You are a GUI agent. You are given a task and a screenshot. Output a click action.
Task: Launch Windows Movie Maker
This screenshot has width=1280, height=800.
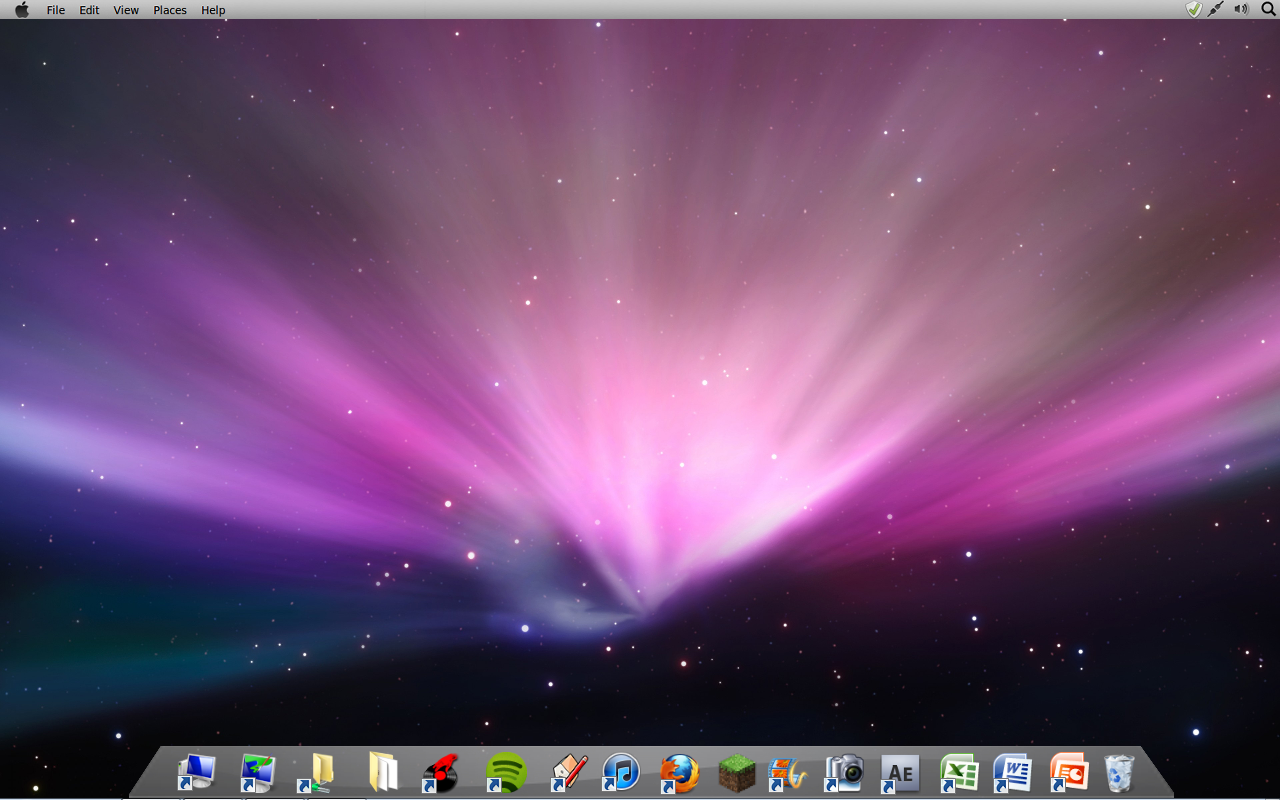(787, 770)
